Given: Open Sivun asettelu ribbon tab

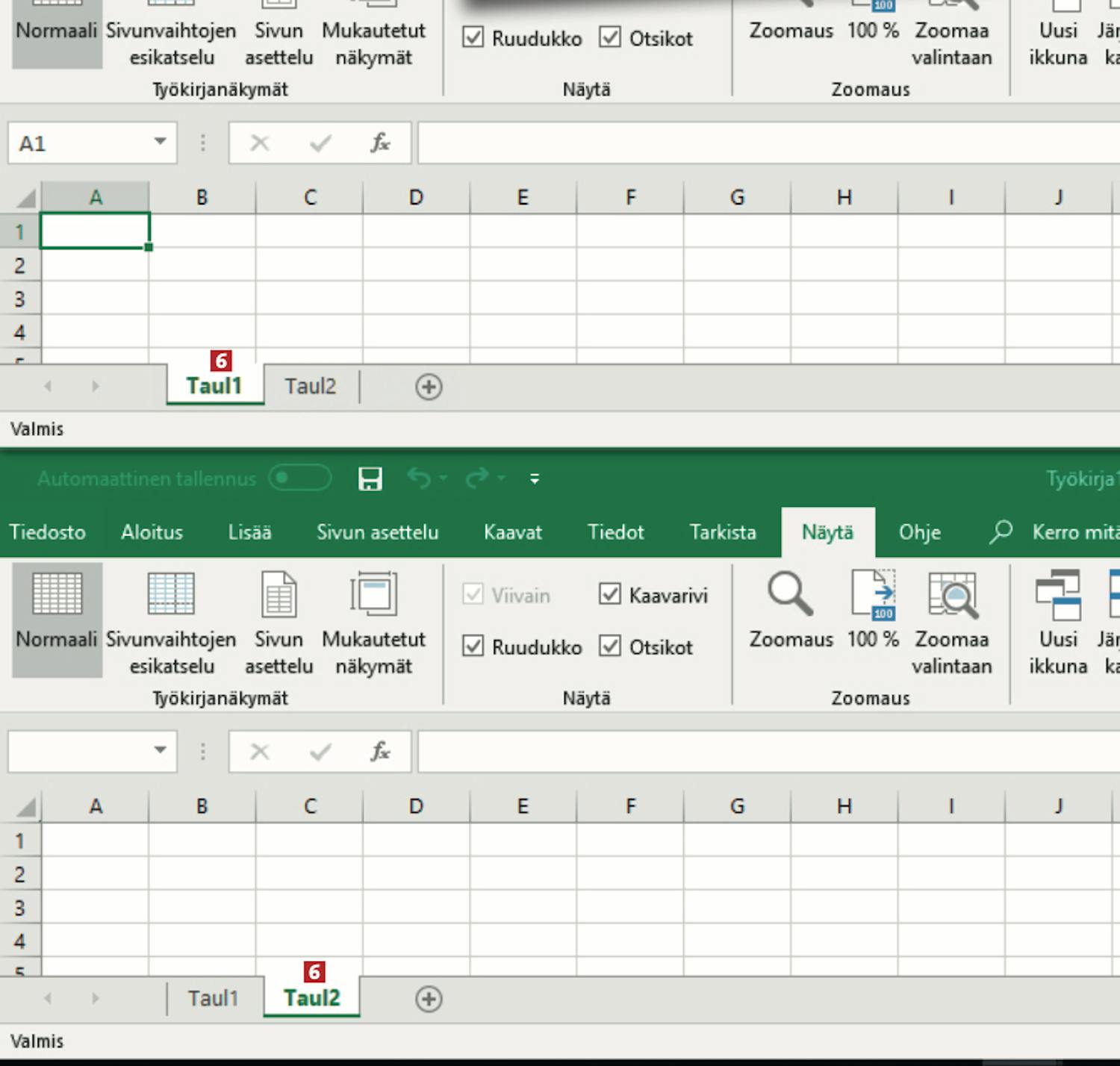Looking at the screenshot, I should (377, 532).
